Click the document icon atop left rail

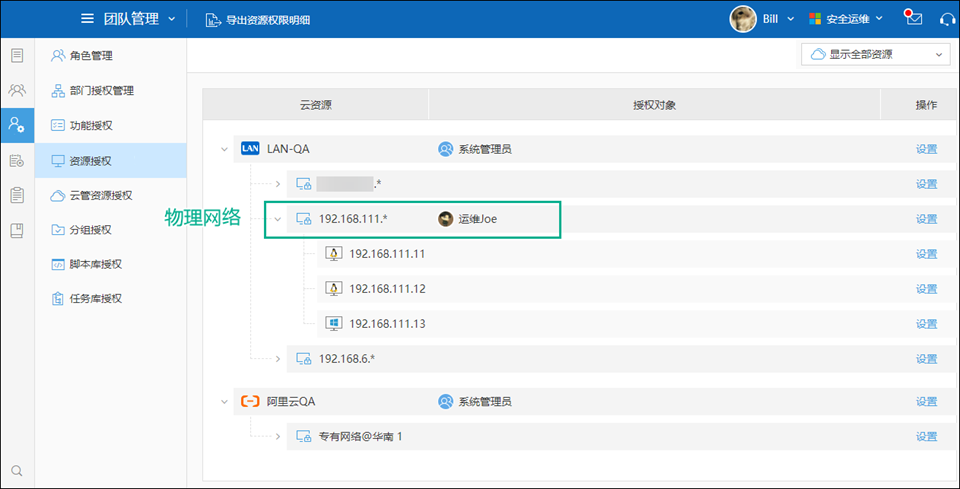click(17, 55)
